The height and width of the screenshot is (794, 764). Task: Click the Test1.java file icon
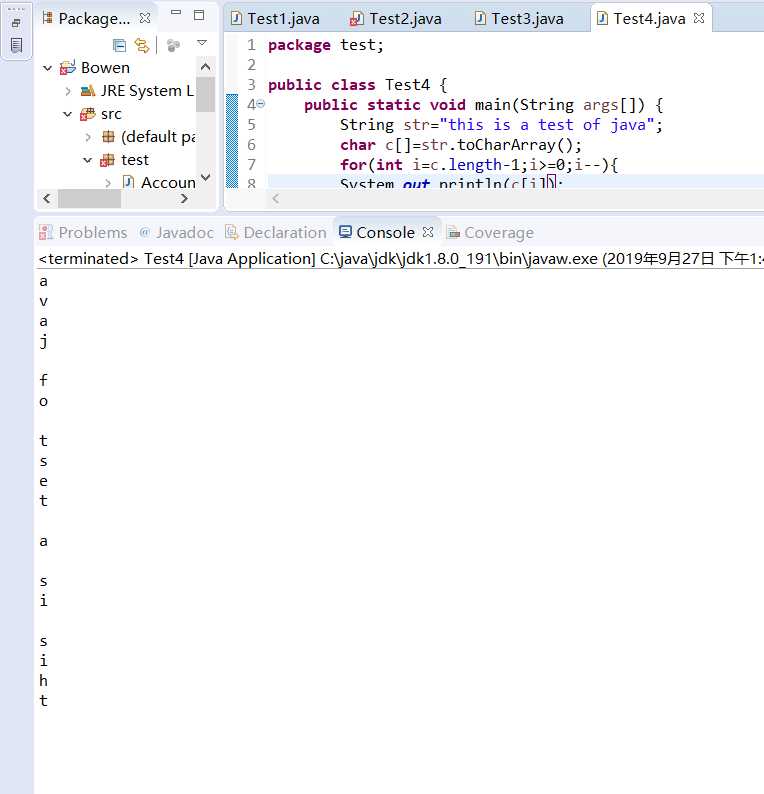(x=236, y=19)
